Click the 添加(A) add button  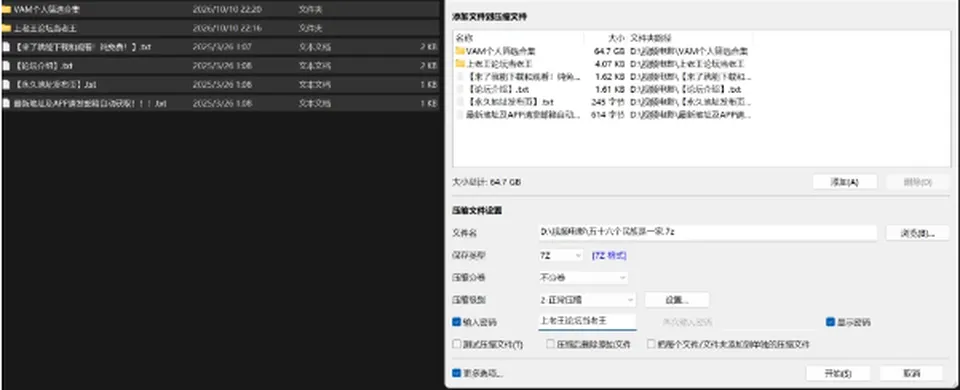pyautogui.click(x=845, y=182)
